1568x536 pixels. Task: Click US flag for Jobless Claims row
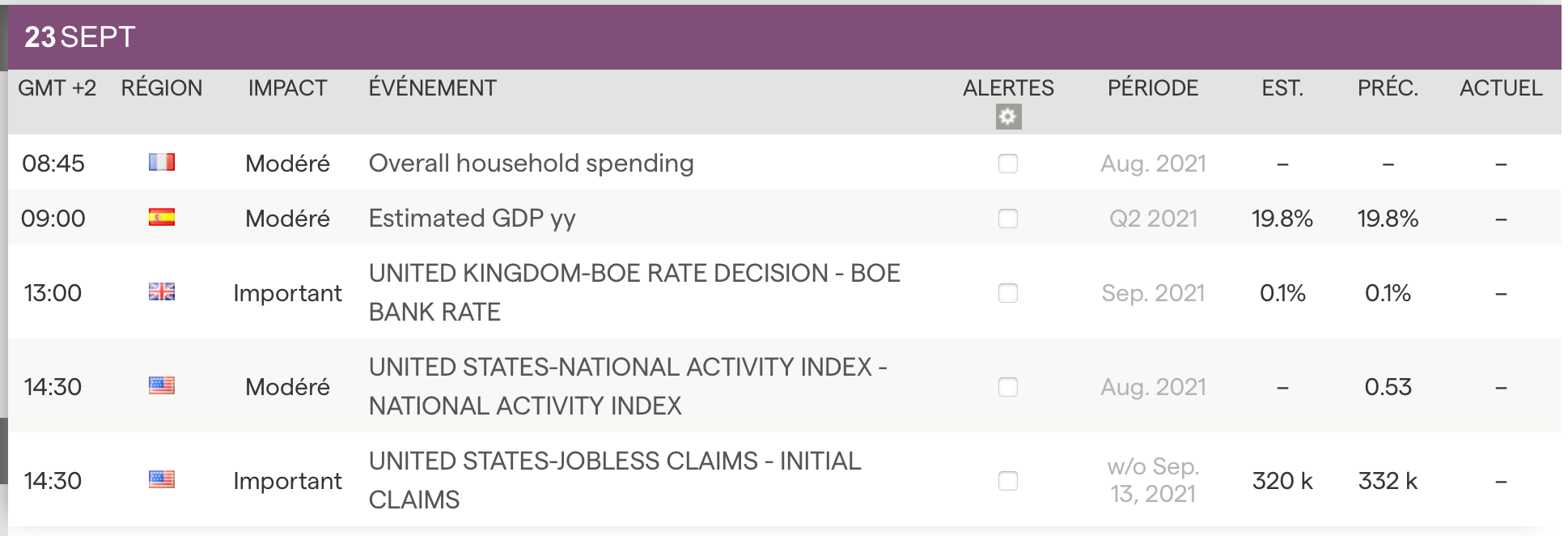[x=162, y=480]
